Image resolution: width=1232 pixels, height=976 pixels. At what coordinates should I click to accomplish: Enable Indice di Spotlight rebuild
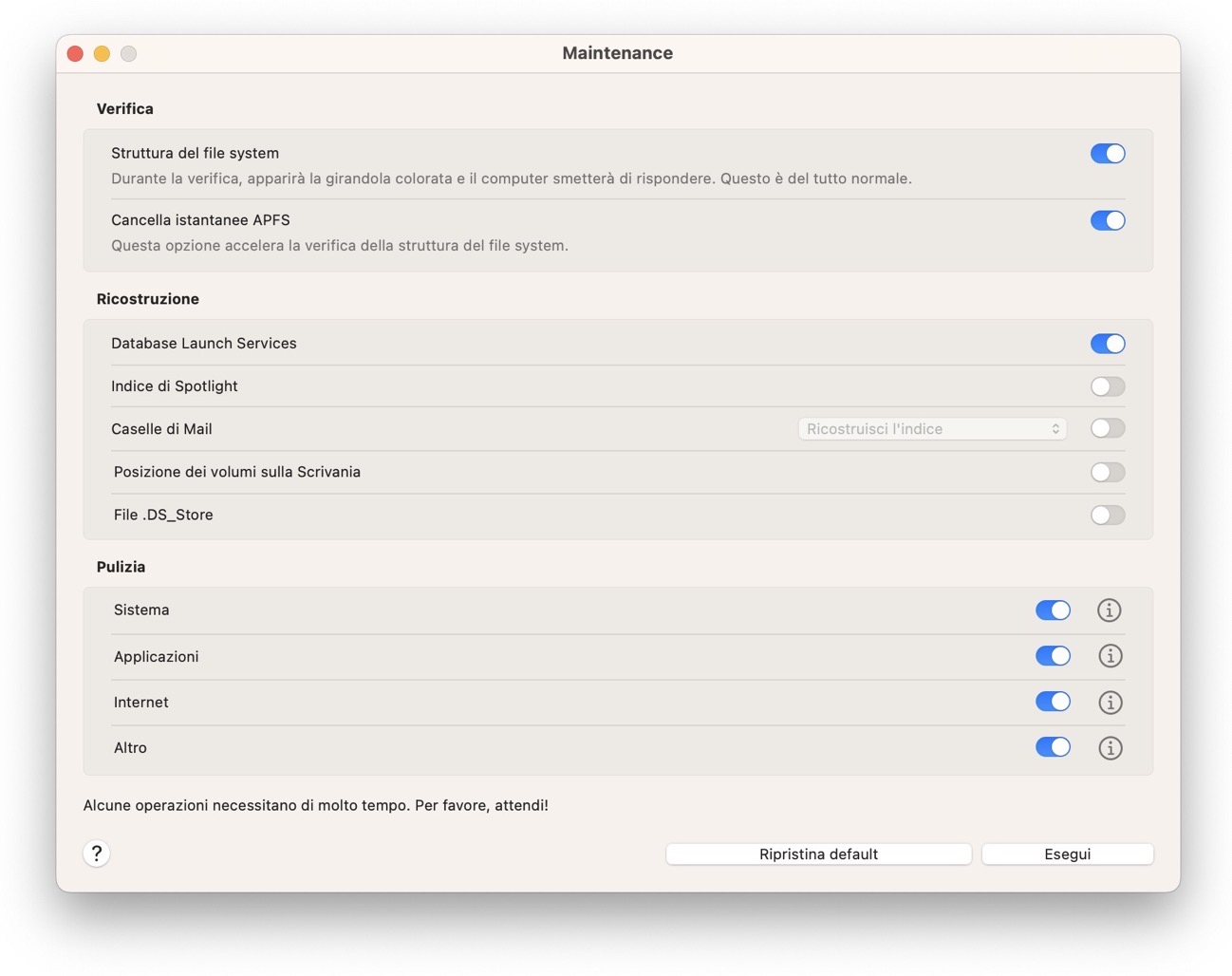(x=1107, y=386)
